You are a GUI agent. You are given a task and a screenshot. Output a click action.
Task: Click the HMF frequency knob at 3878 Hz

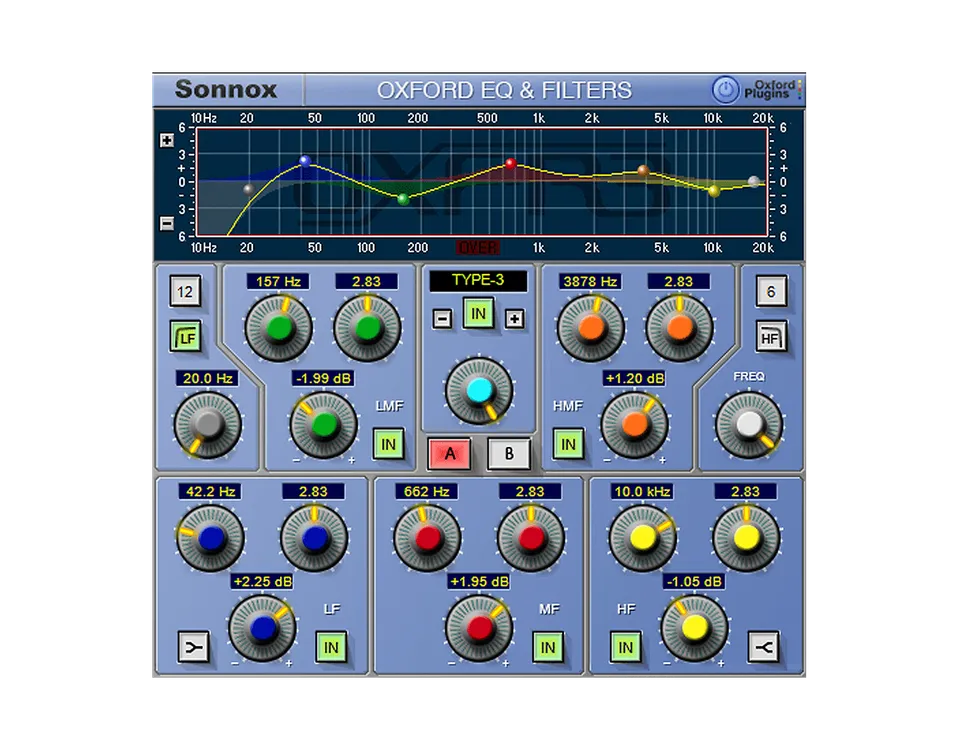pyautogui.click(x=591, y=328)
